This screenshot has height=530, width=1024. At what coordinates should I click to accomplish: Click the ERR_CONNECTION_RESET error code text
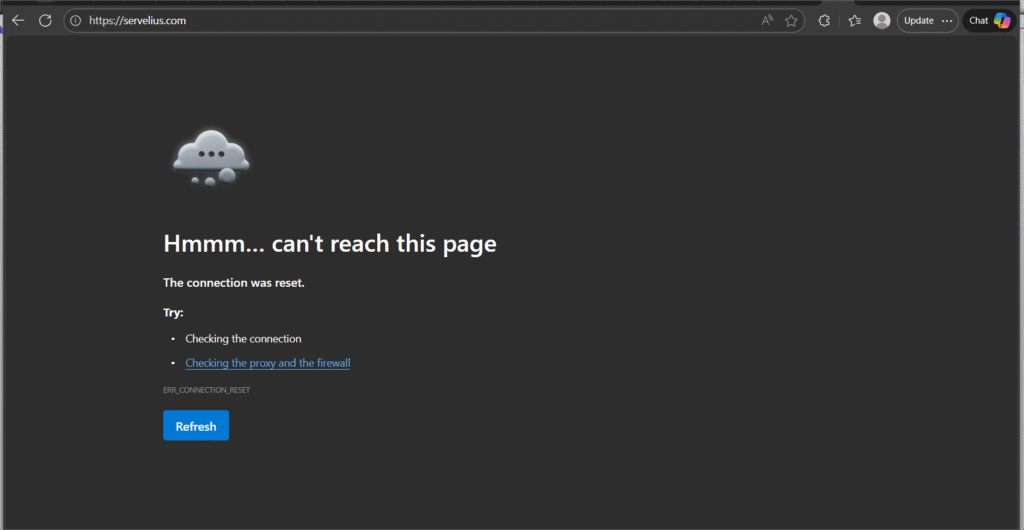click(x=206, y=390)
